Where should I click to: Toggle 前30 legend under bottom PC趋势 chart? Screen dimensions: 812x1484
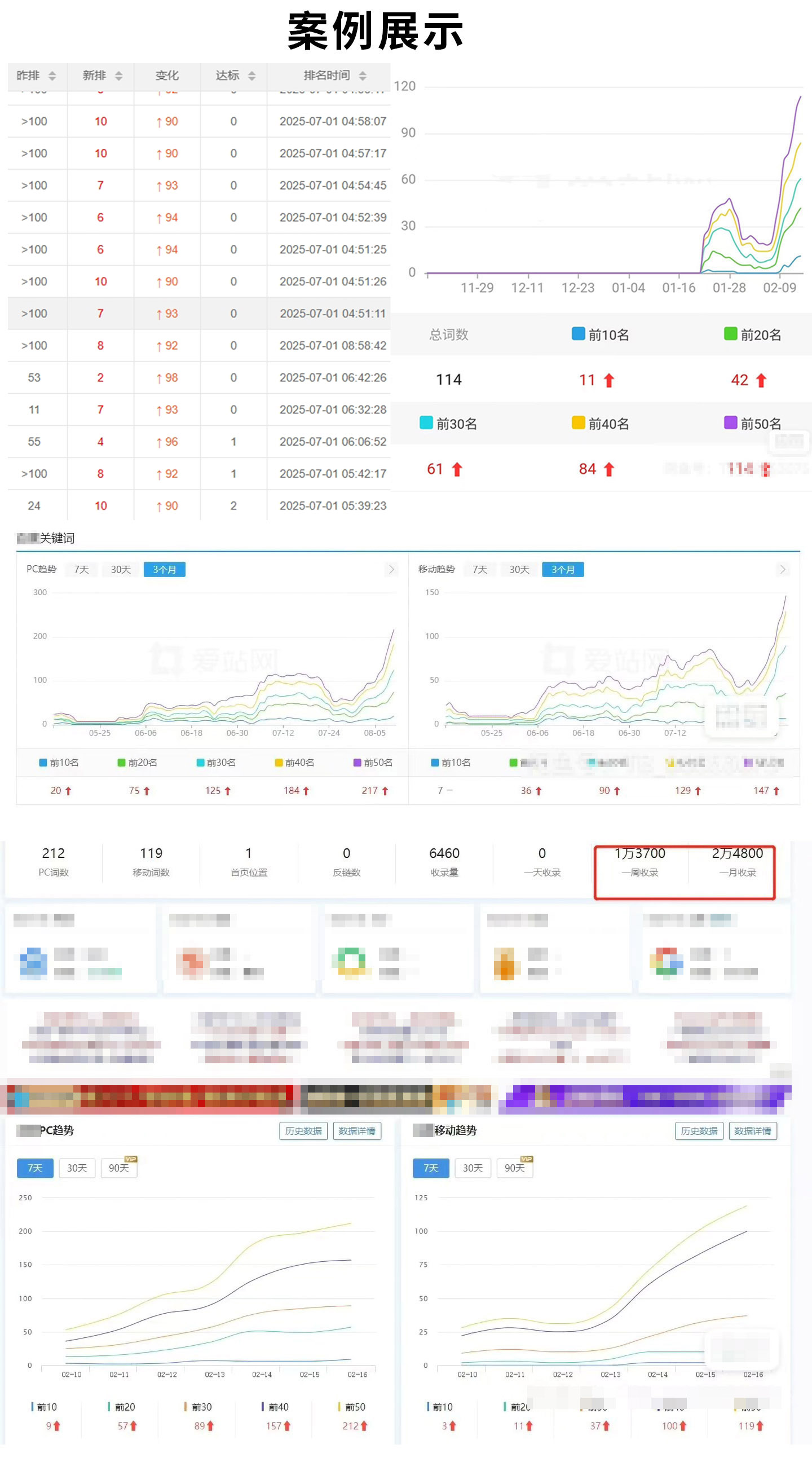coord(198,1407)
